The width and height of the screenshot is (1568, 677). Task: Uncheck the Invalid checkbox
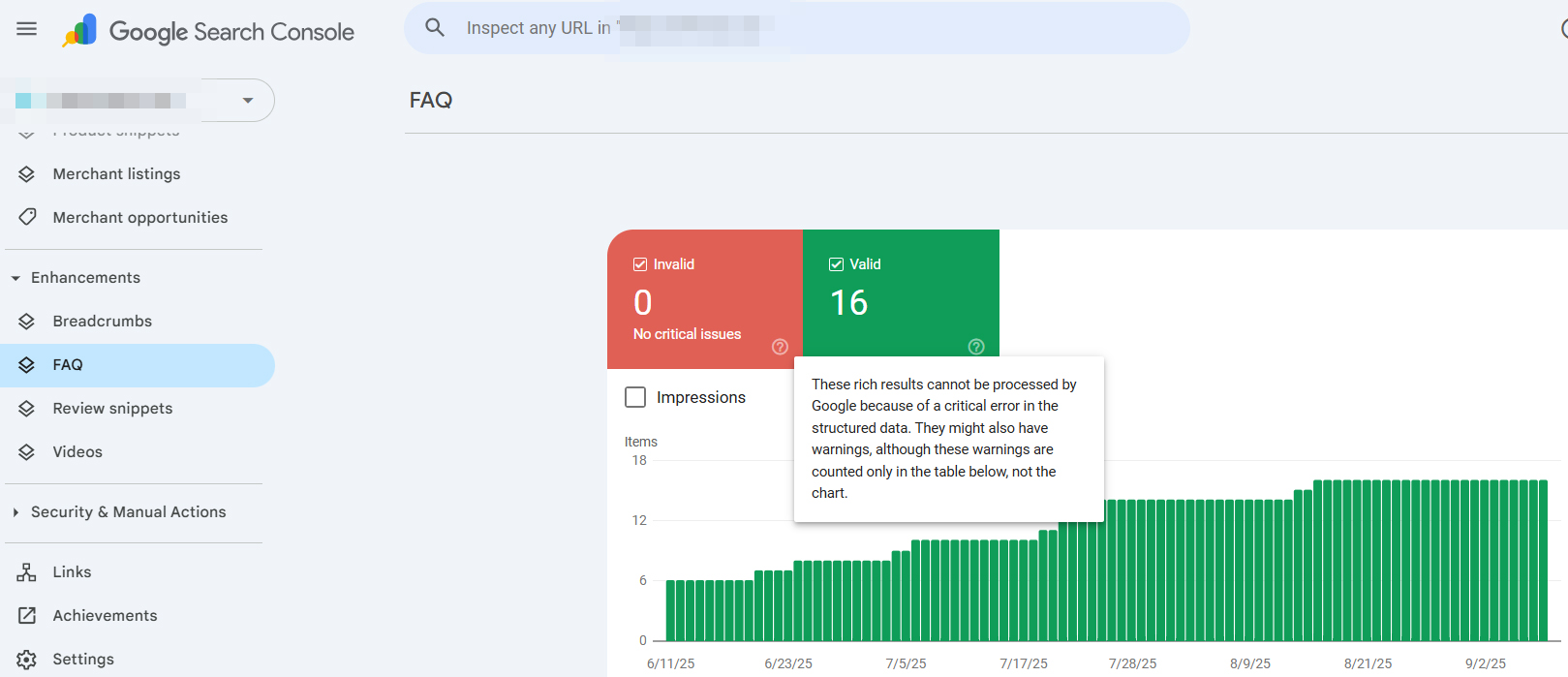(x=640, y=264)
